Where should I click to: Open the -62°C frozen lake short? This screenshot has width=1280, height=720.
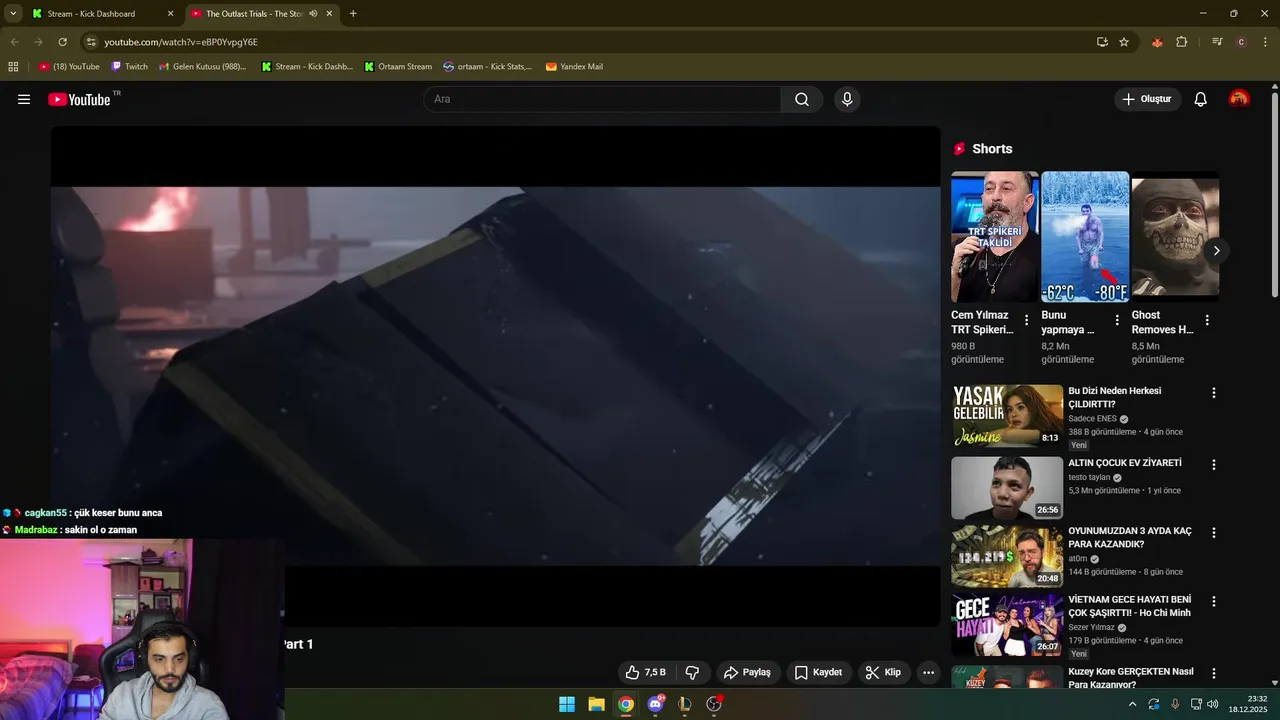click(1085, 237)
